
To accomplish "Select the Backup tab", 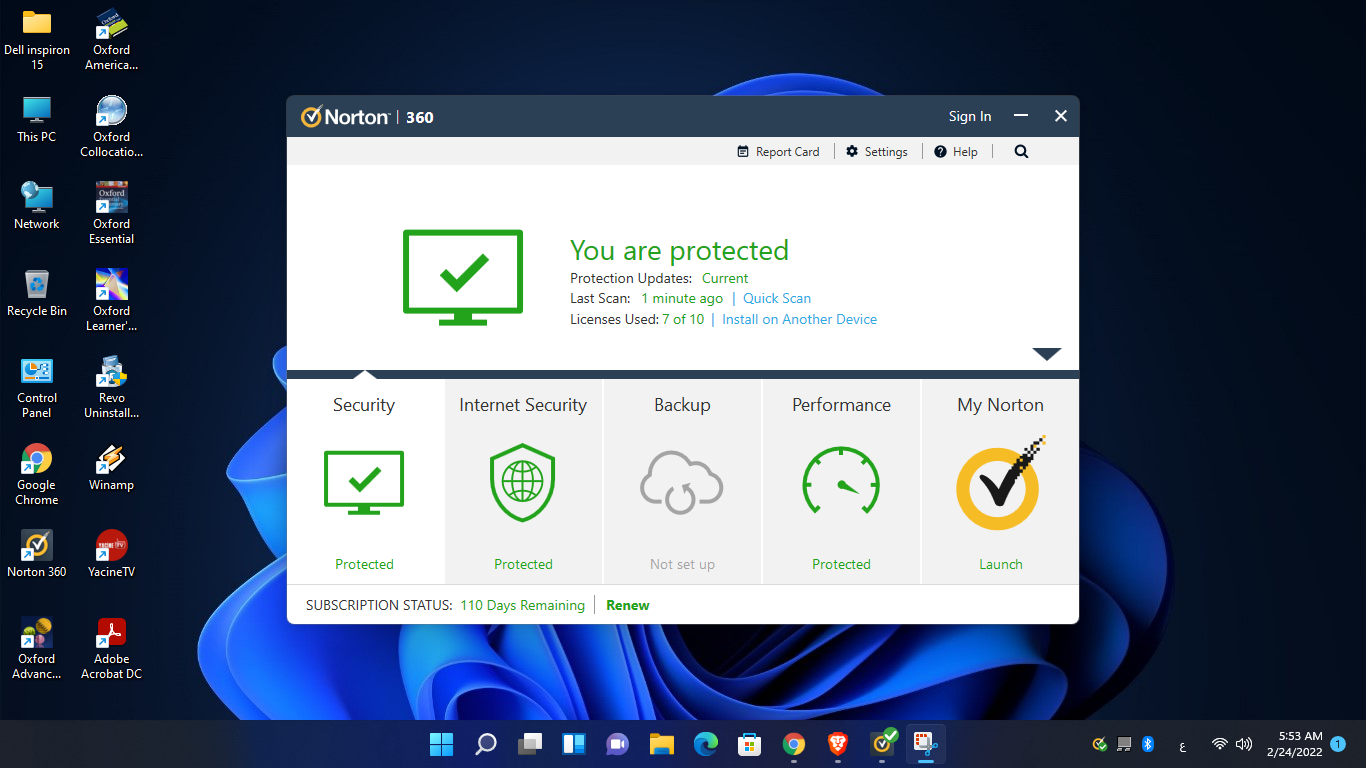I will tap(682, 481).
